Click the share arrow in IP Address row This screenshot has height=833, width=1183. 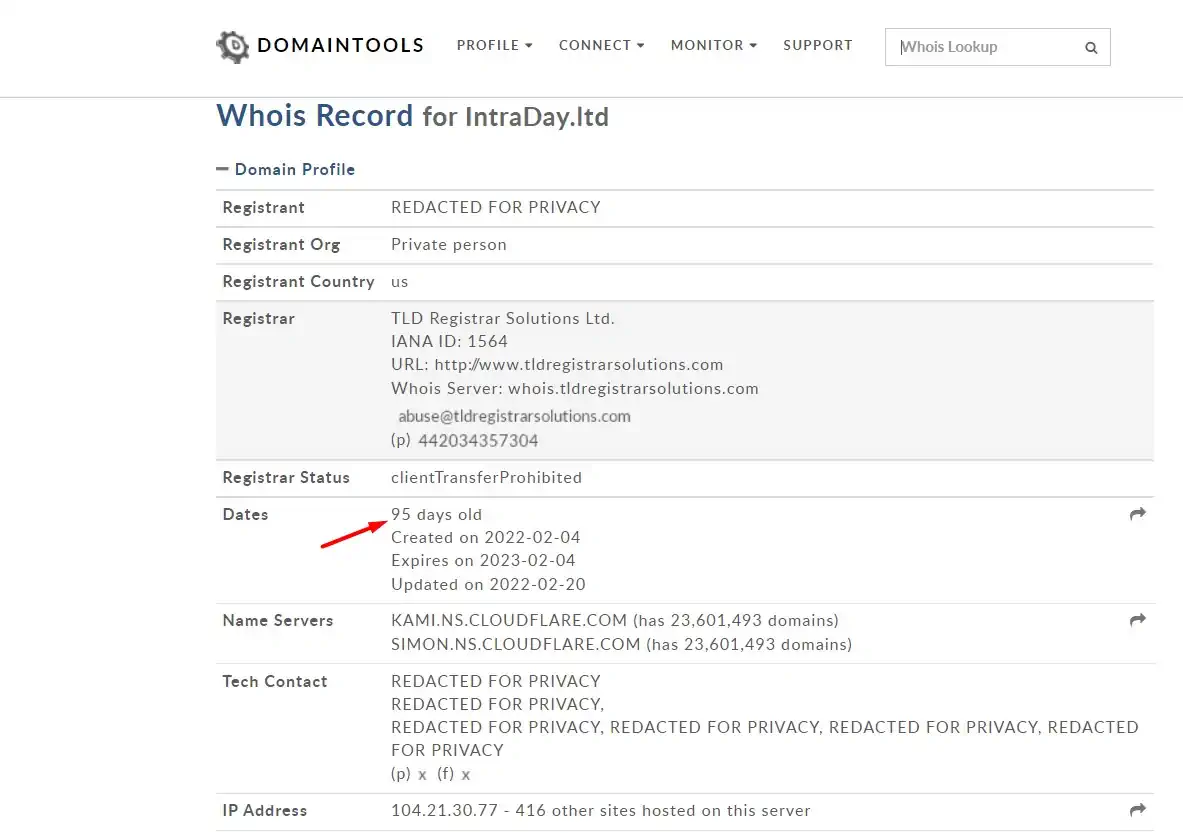coord(1138,810)
